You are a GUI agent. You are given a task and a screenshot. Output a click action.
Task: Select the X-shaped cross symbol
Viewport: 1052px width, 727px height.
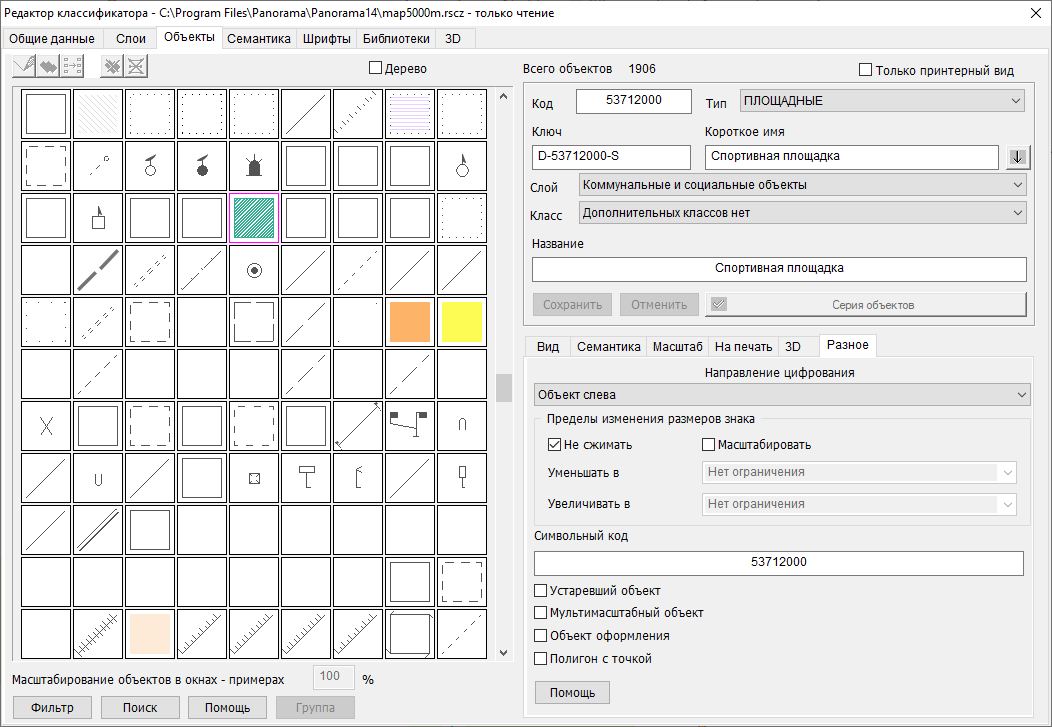(46, 426)
